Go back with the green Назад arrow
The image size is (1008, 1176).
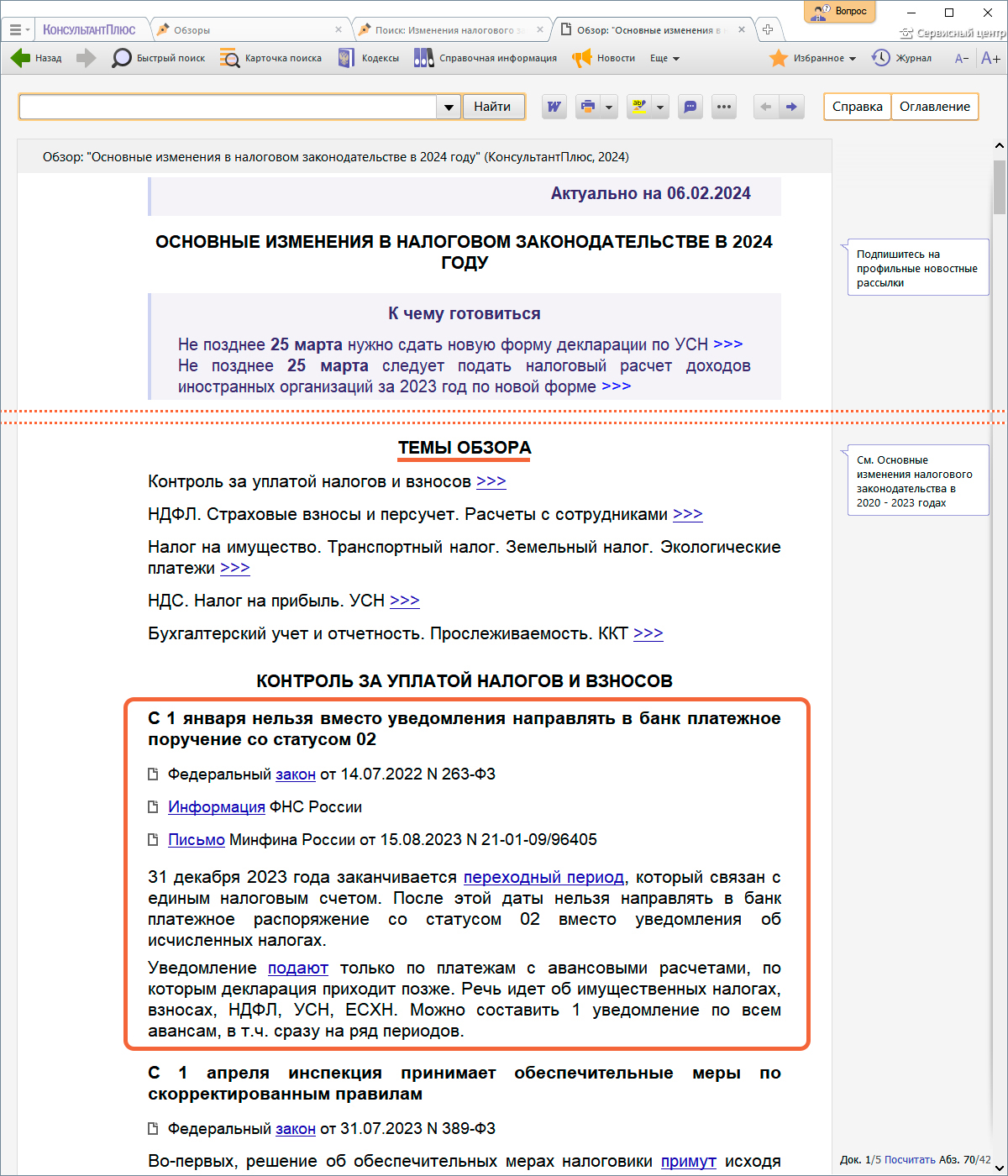point(36,58)
